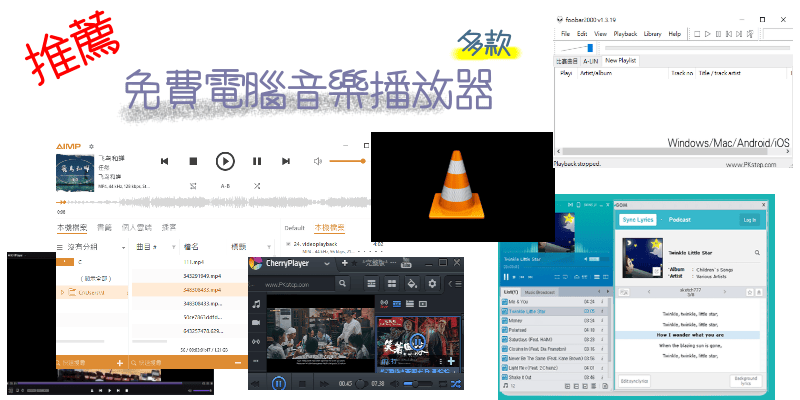Click CherryPlayer stop button
This screenshot has height=400, width=800.
[x=302, y=383]
